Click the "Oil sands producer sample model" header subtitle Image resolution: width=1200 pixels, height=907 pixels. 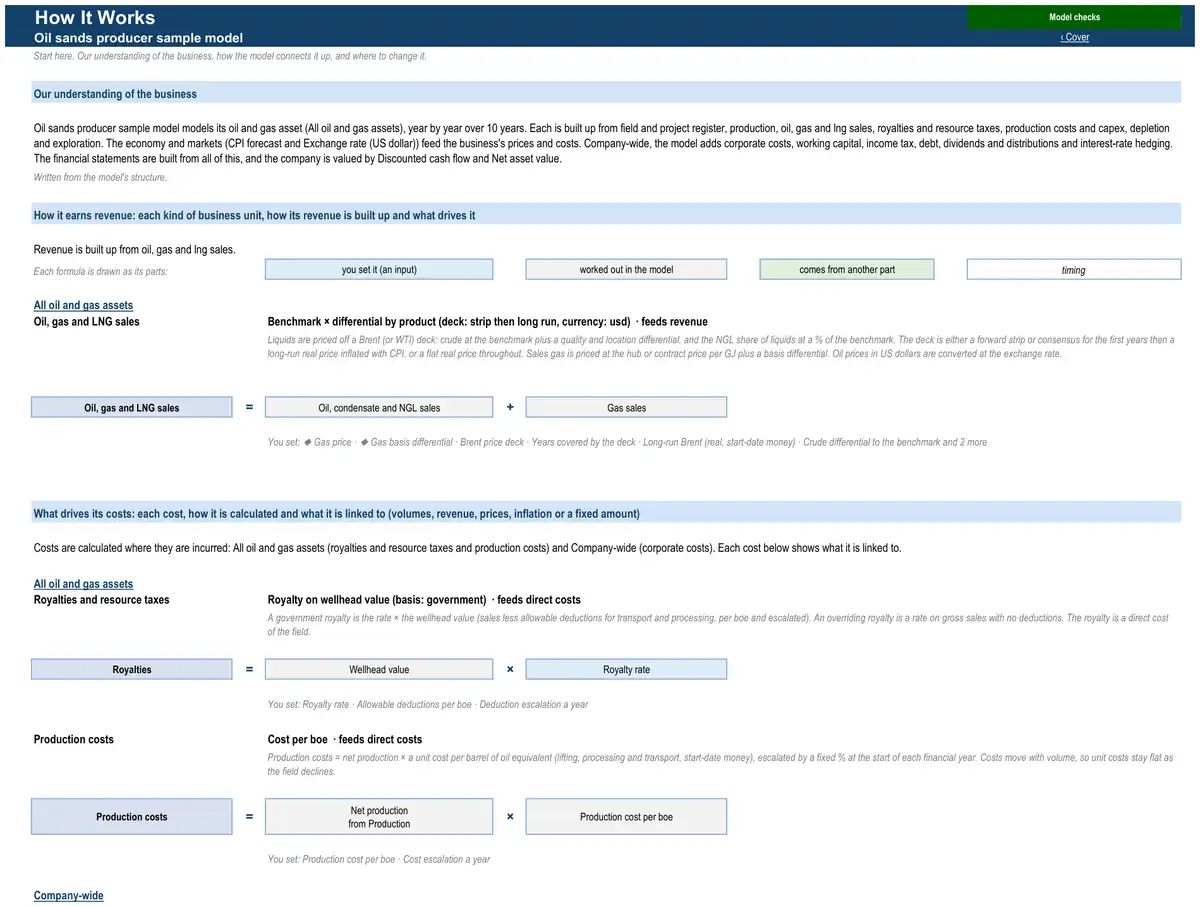pos(138,38)
